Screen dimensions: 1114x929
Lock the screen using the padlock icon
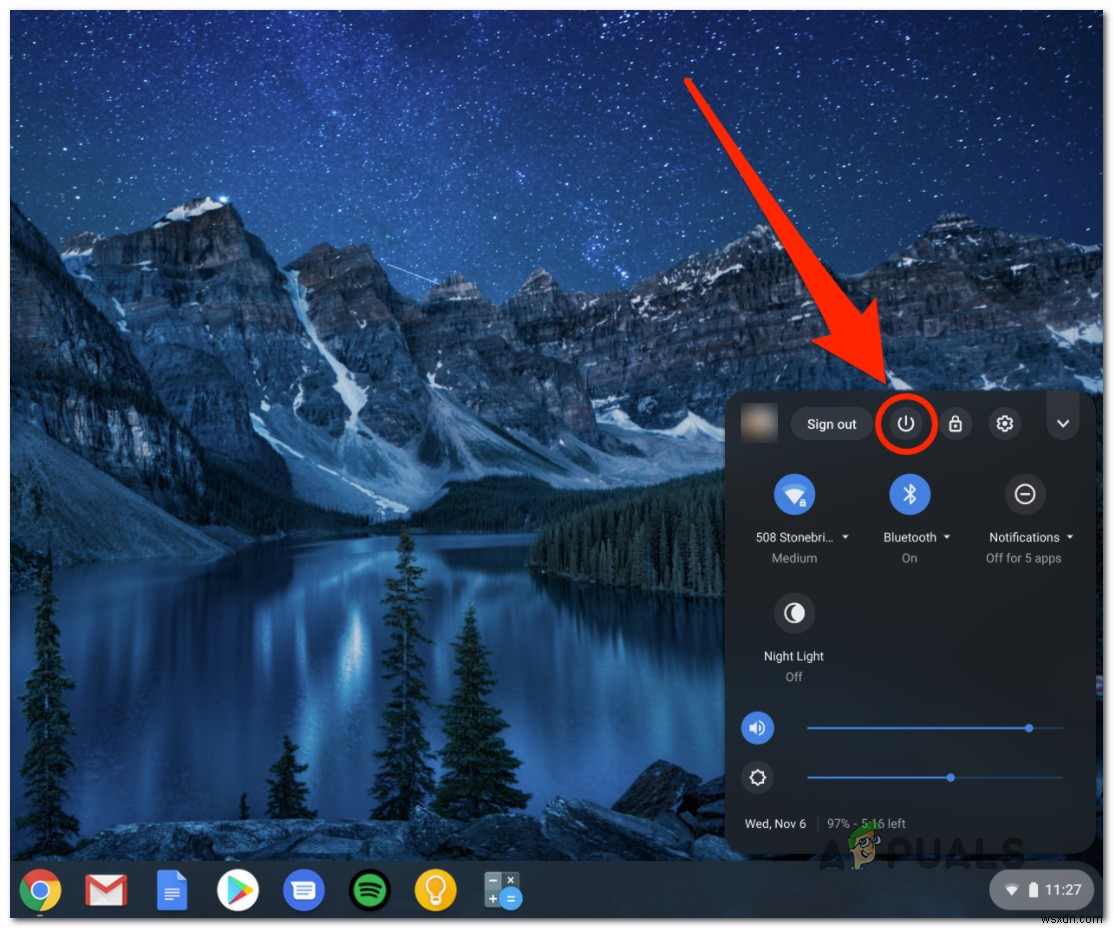[955, 424]
